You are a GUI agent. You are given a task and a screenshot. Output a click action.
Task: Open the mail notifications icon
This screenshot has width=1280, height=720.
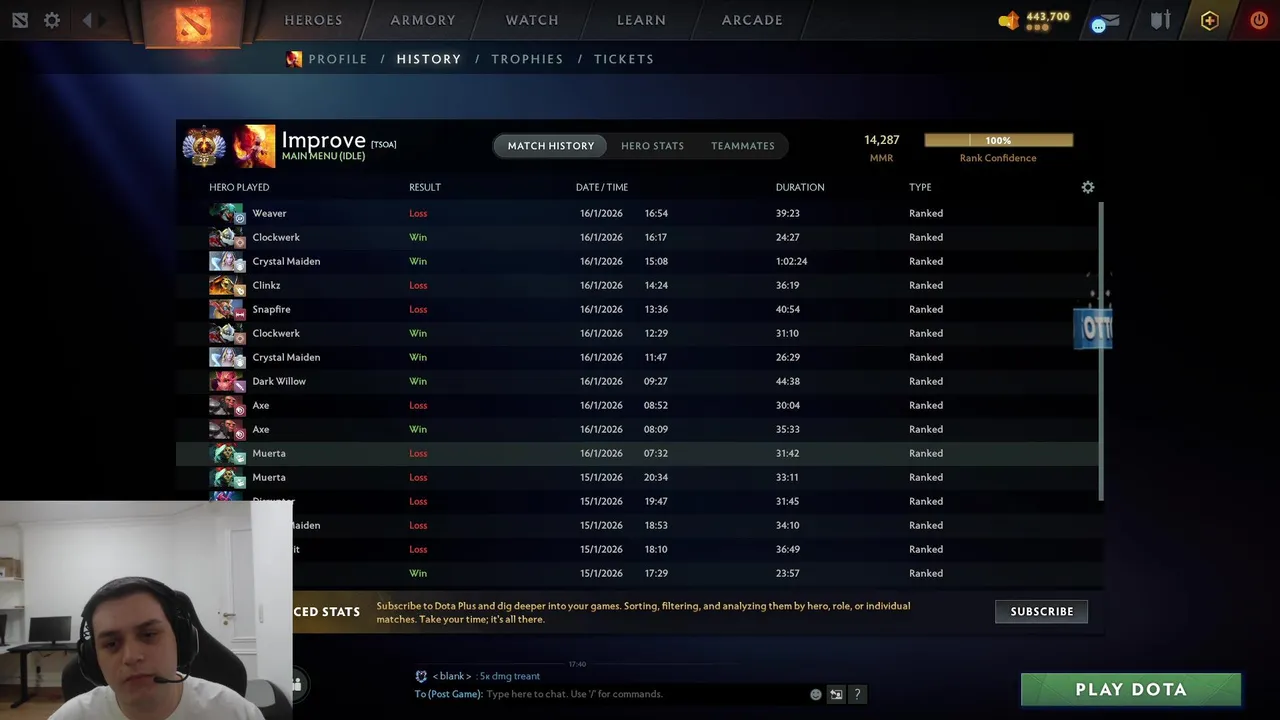click(x=1105, y=21)
